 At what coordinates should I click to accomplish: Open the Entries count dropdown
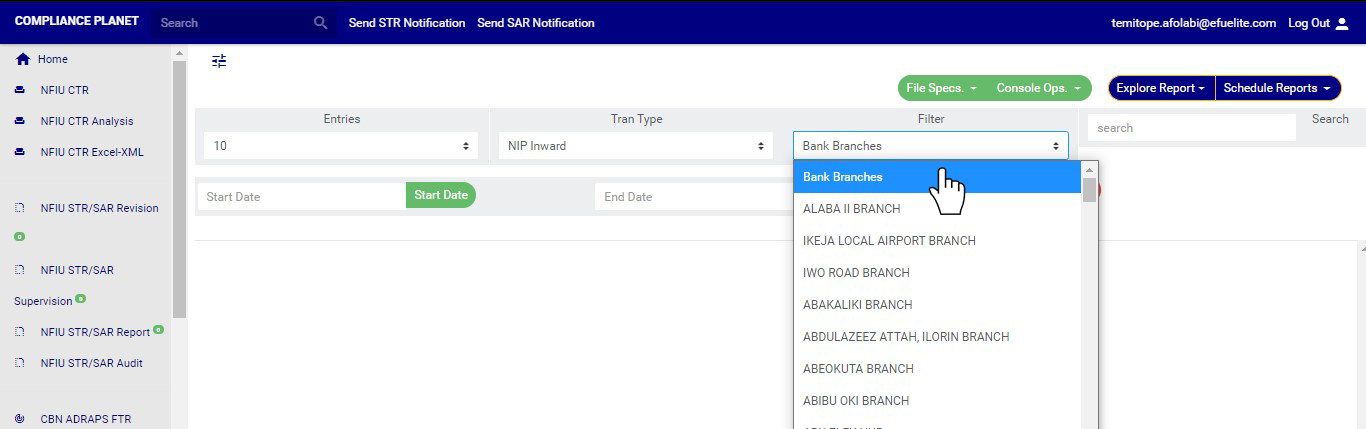[x=341, y=146]
